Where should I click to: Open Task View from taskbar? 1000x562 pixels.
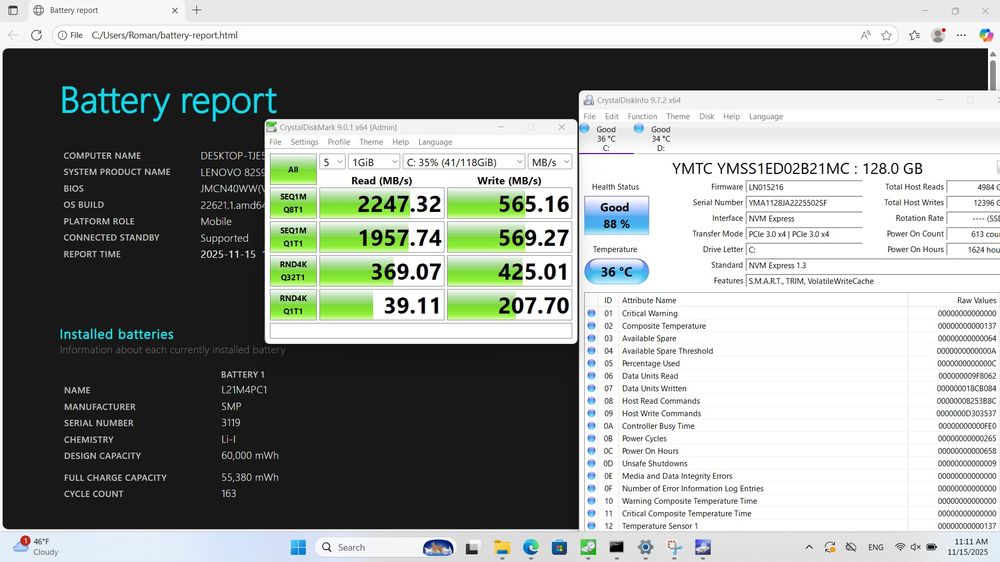click(x=472, y=547)
